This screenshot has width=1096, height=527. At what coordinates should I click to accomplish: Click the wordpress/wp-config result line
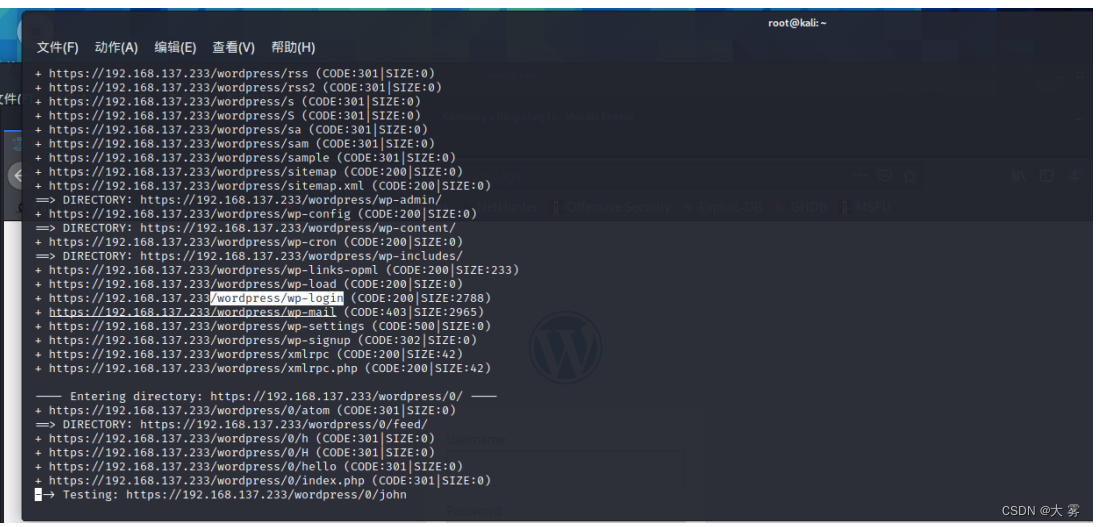[x=256, y=214]
